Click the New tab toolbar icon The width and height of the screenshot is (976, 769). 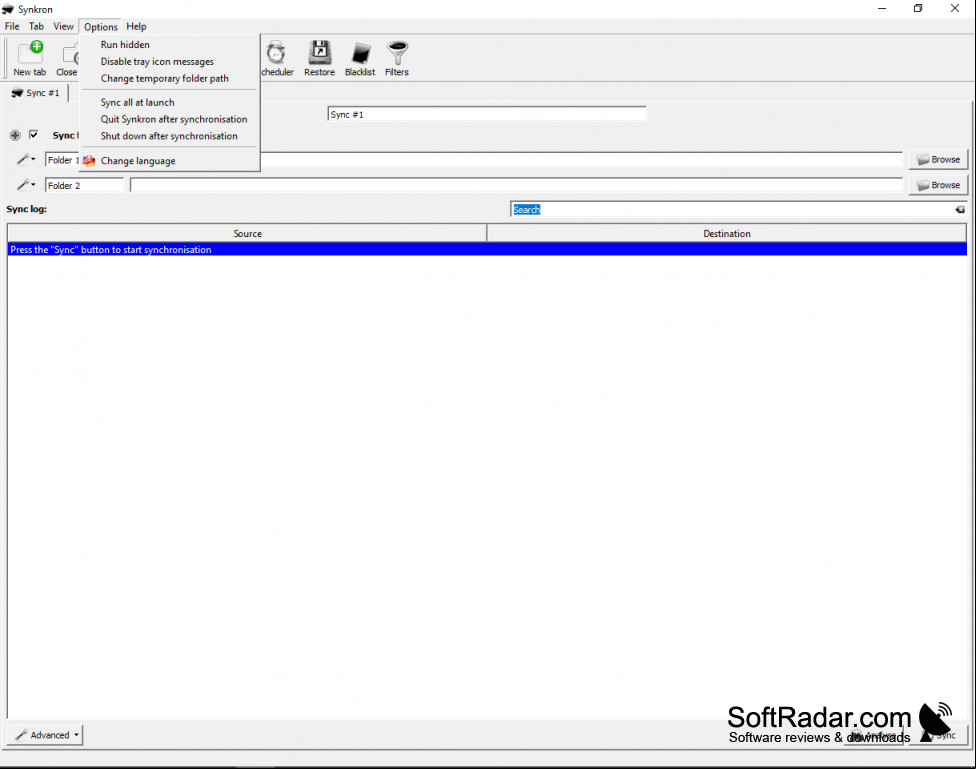point(30,59)
